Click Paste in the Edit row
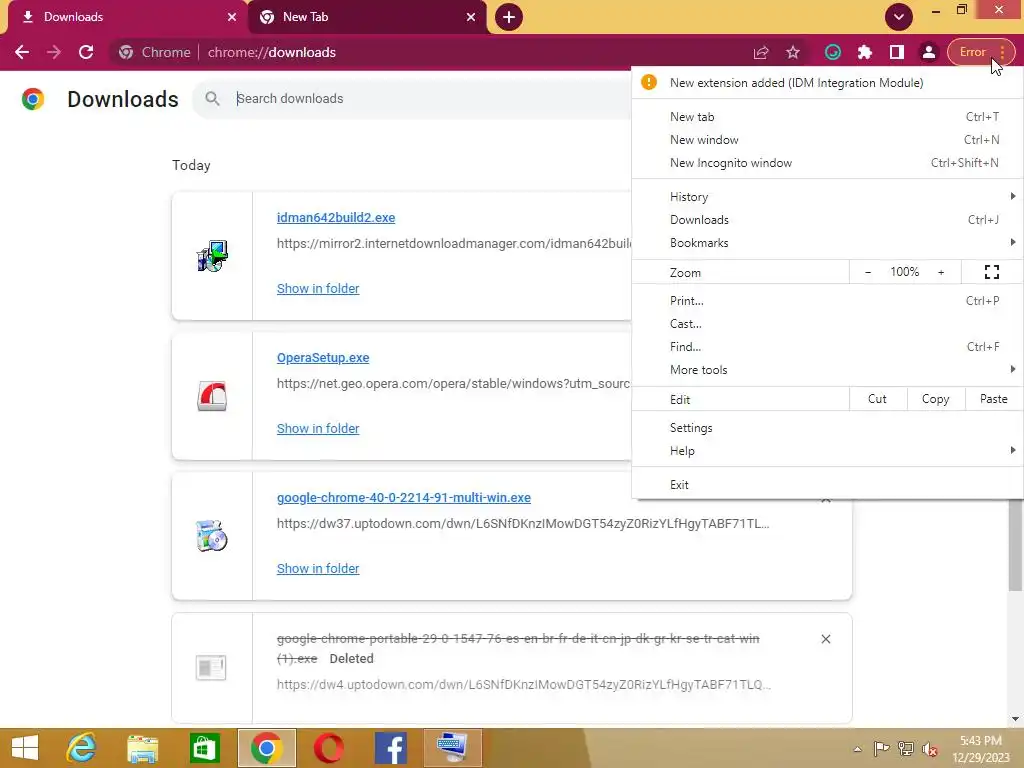 [993, 399]
